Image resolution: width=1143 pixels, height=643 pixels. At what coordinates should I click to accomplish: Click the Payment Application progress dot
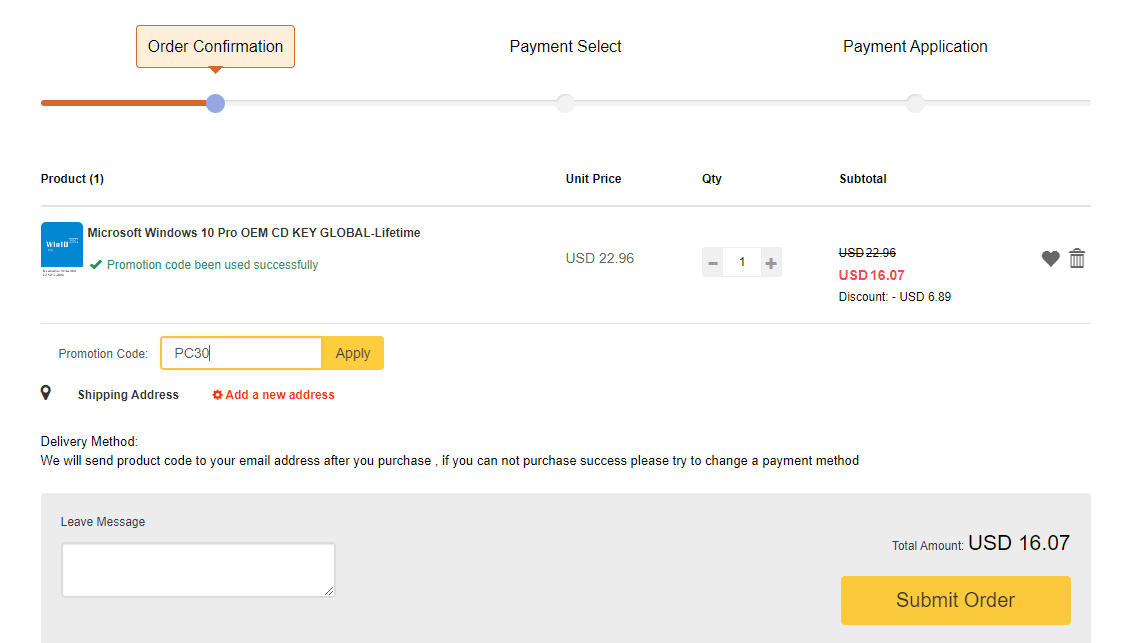[915, 103]
